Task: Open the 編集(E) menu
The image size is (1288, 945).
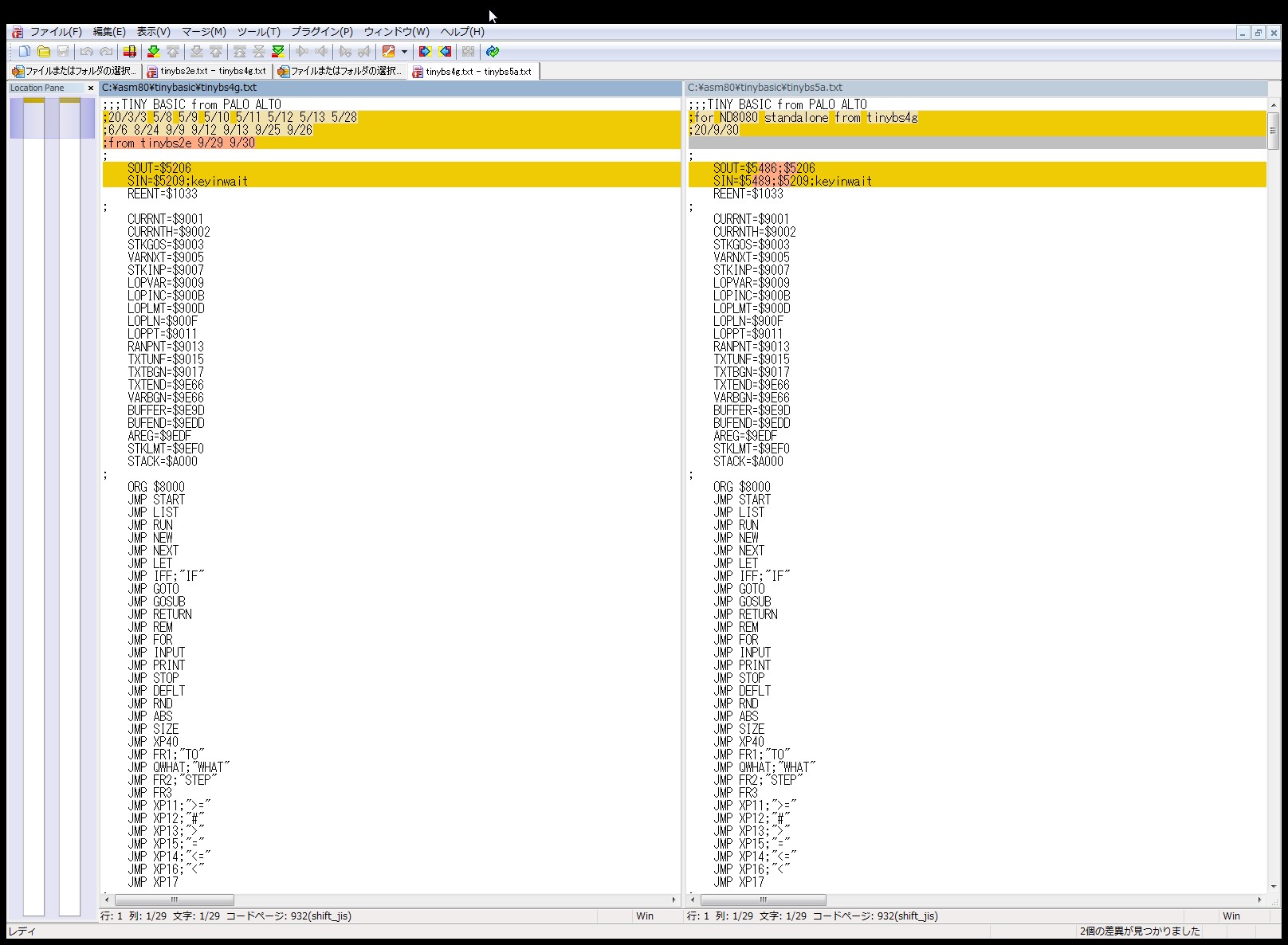Action: (109, 32)
